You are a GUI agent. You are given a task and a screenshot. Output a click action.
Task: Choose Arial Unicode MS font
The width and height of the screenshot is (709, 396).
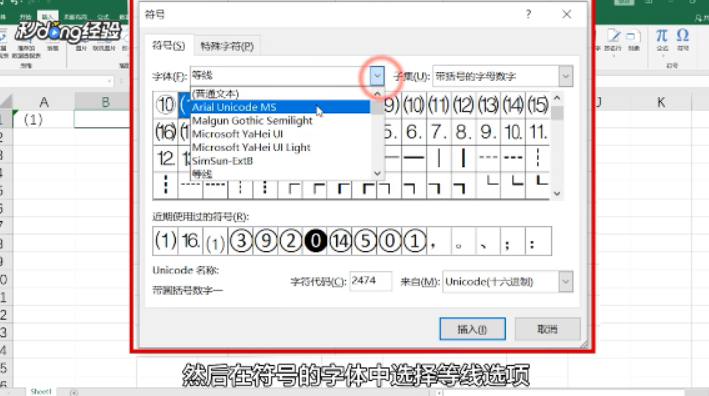tap(280, 107)
